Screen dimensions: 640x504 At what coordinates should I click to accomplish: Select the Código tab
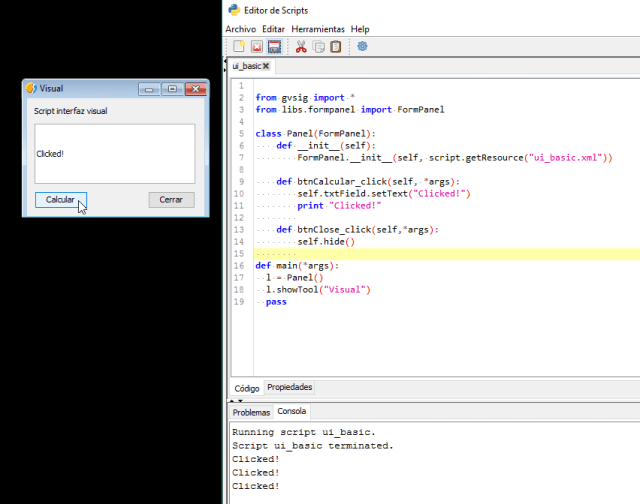pyautogui.click(x=246, y=388)
